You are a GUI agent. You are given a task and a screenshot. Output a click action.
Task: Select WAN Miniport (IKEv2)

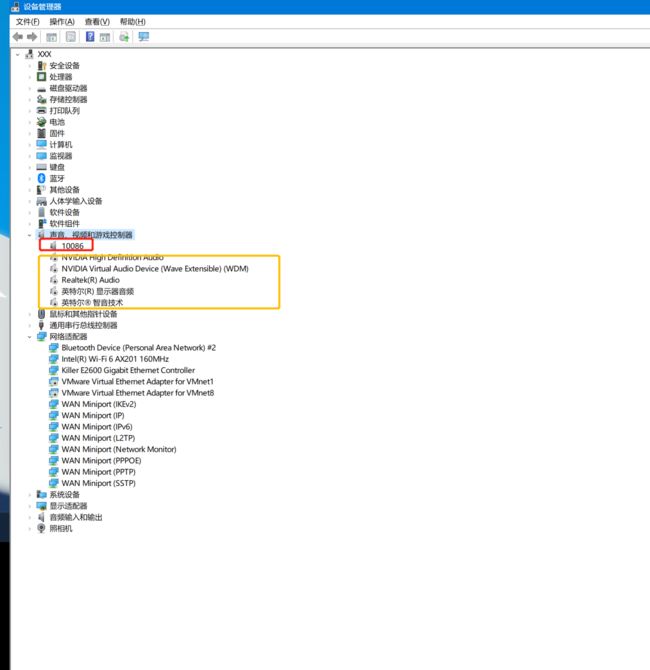pyautogui.click(x=99, y=404)
